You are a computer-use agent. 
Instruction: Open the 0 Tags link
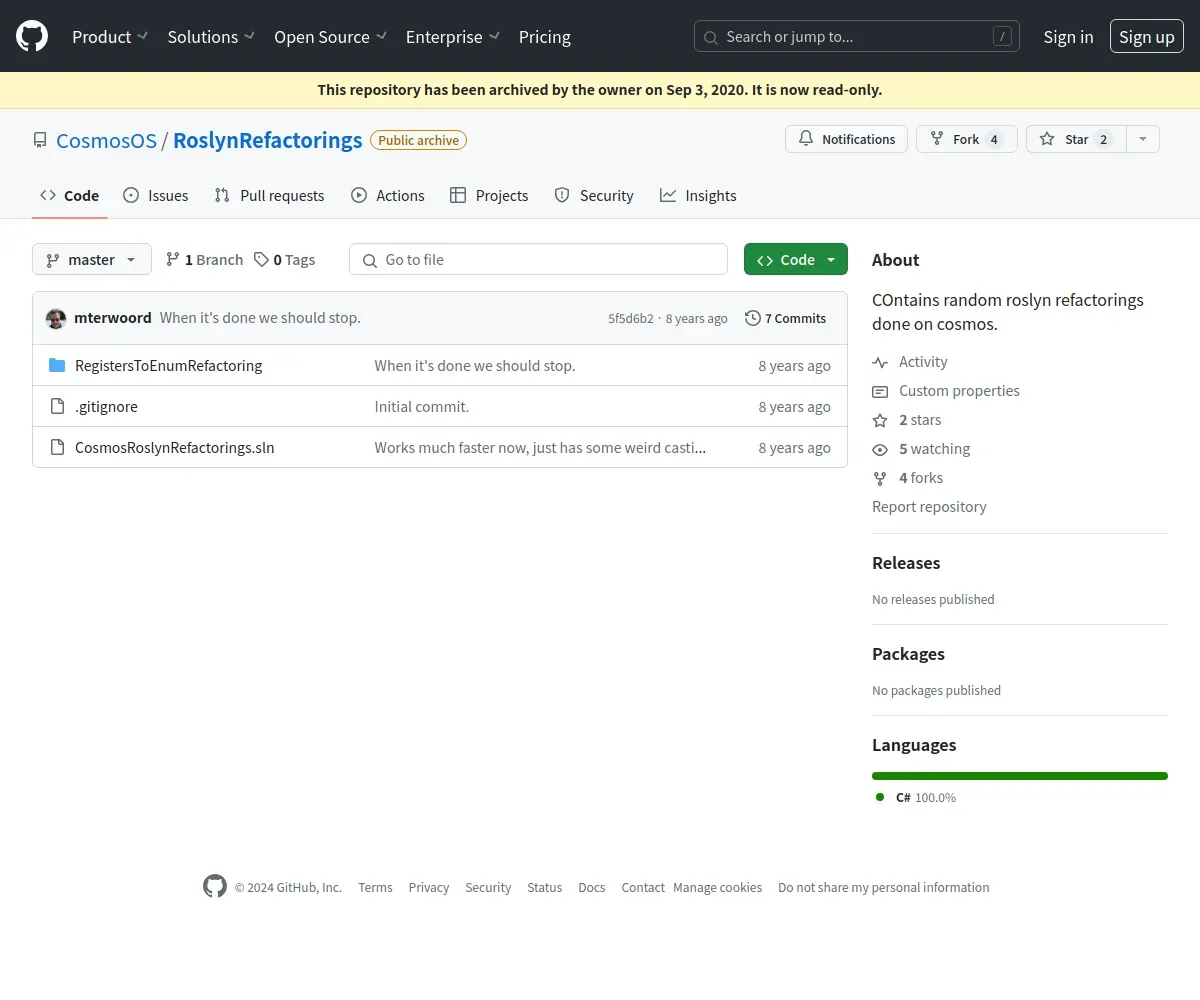284,259
